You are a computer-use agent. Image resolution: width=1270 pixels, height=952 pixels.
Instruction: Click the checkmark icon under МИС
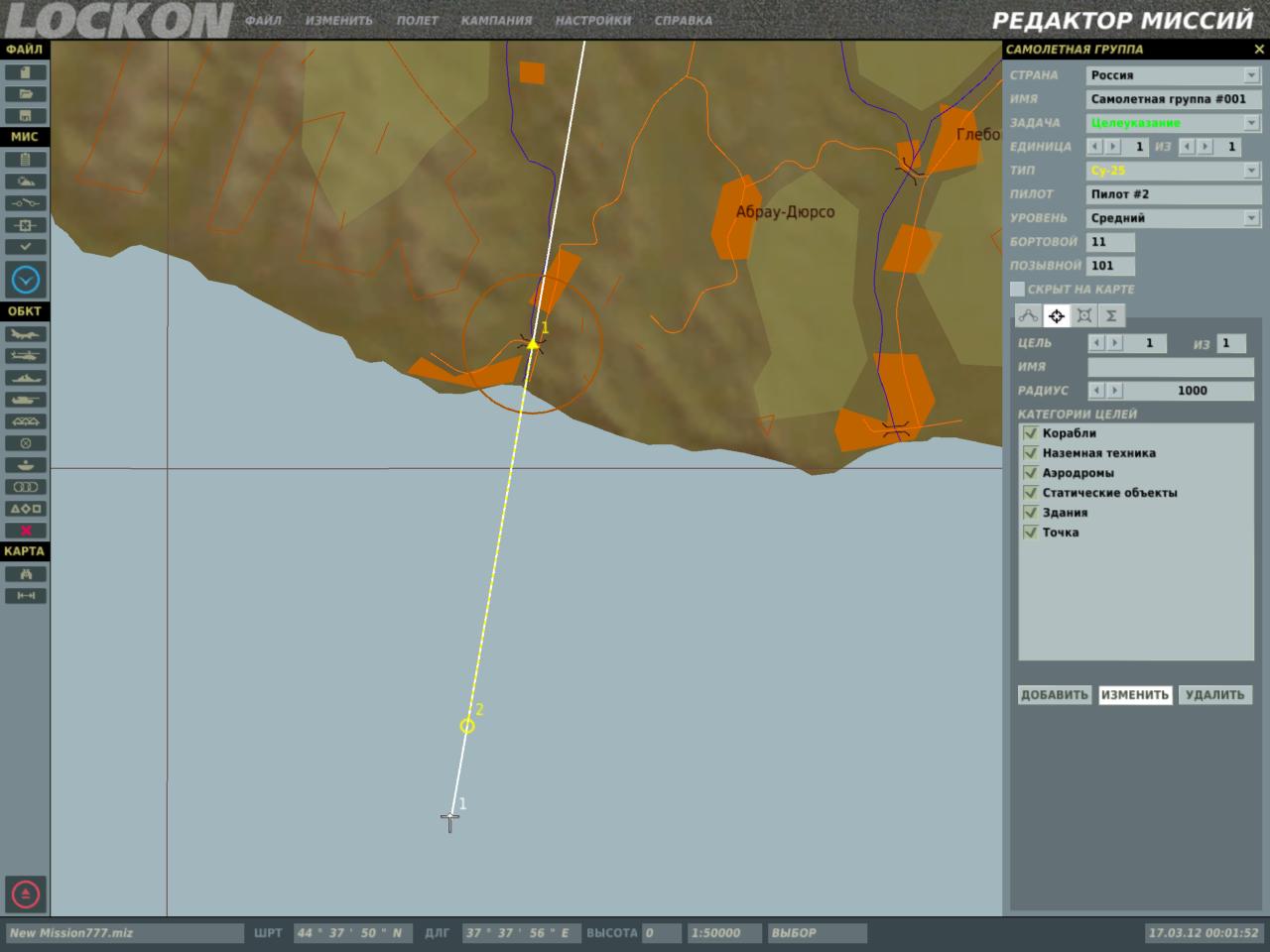coord(25,247)
